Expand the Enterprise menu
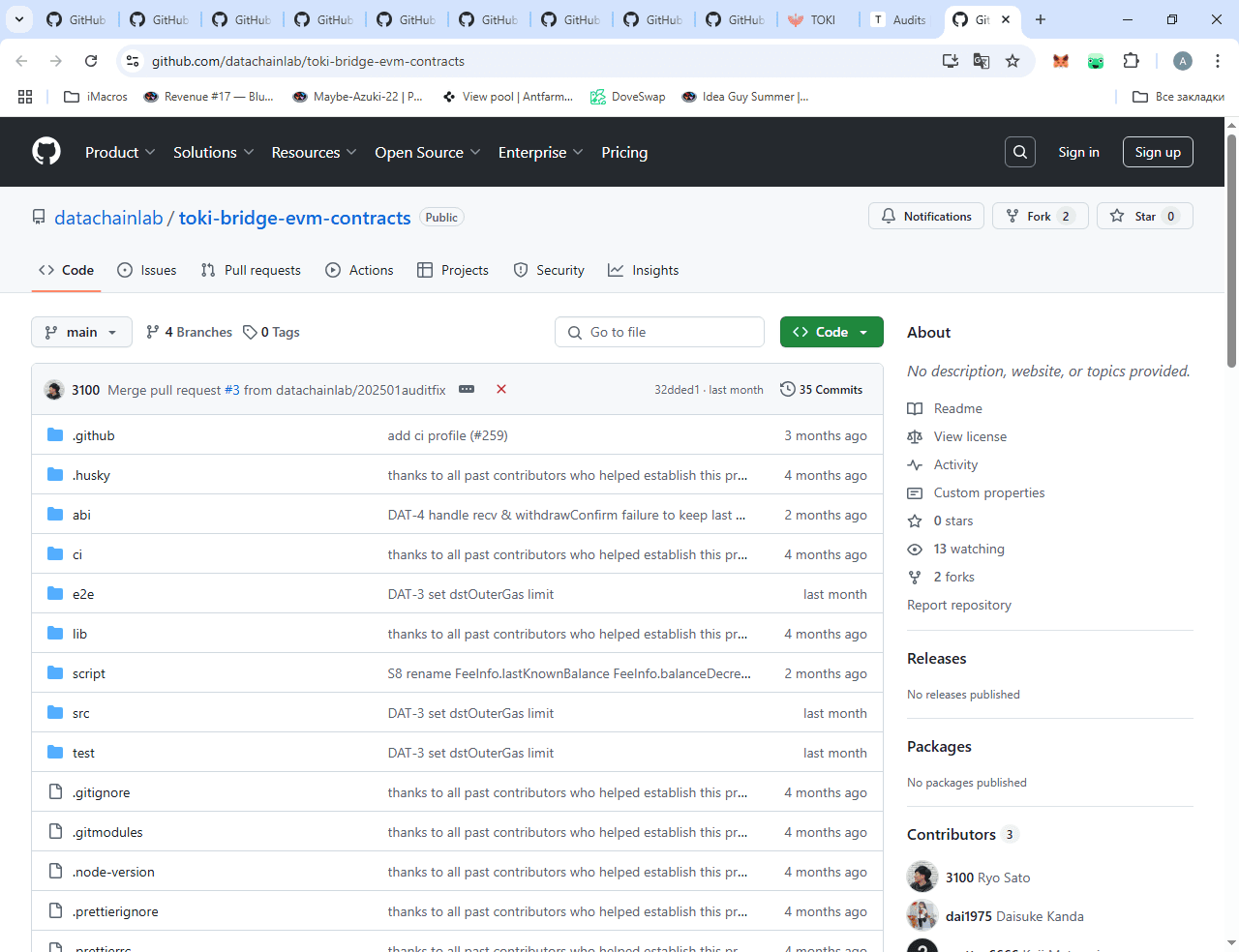 tap(540, 152)
